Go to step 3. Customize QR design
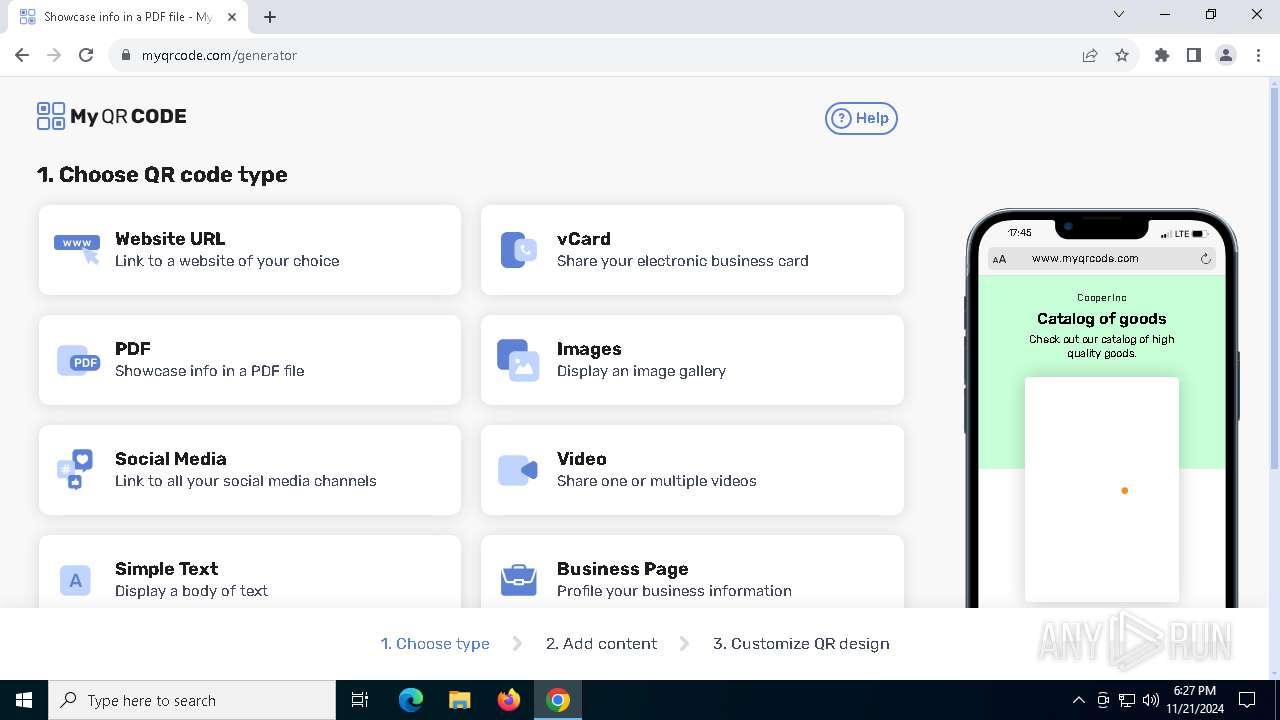Screen dimensions: 1280x720 [x=801, y=644]
